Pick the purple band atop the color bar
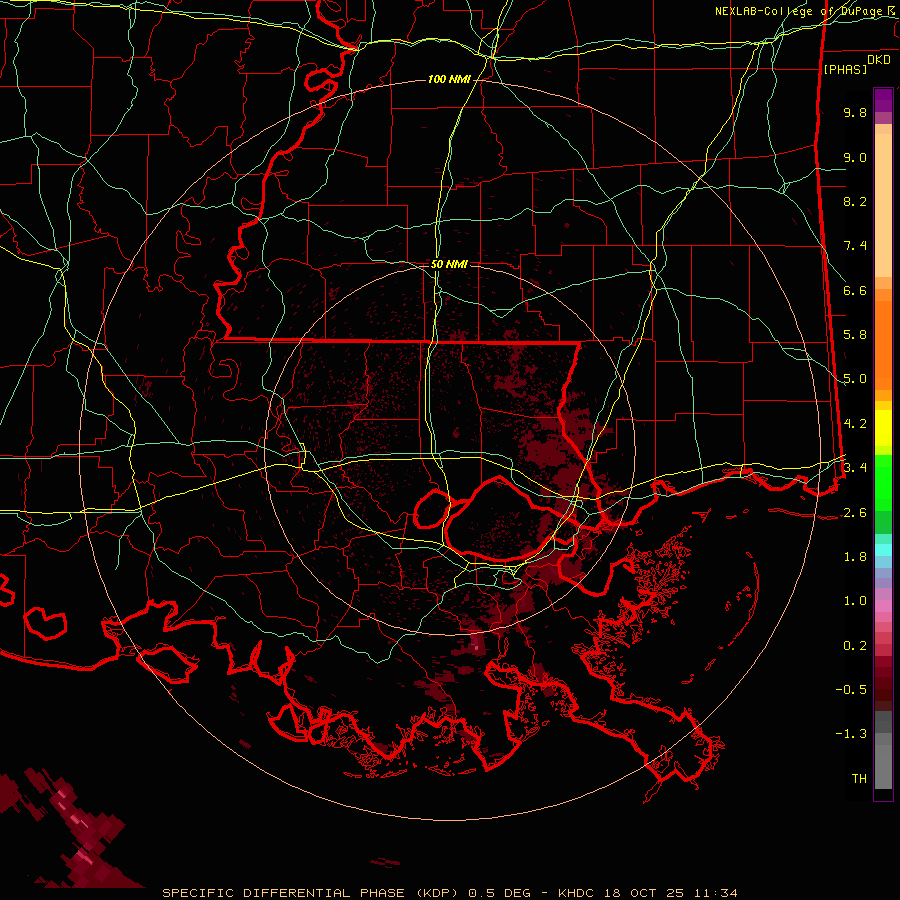The height and width of the screenshot is (900, 900). (x=883, y=100)
